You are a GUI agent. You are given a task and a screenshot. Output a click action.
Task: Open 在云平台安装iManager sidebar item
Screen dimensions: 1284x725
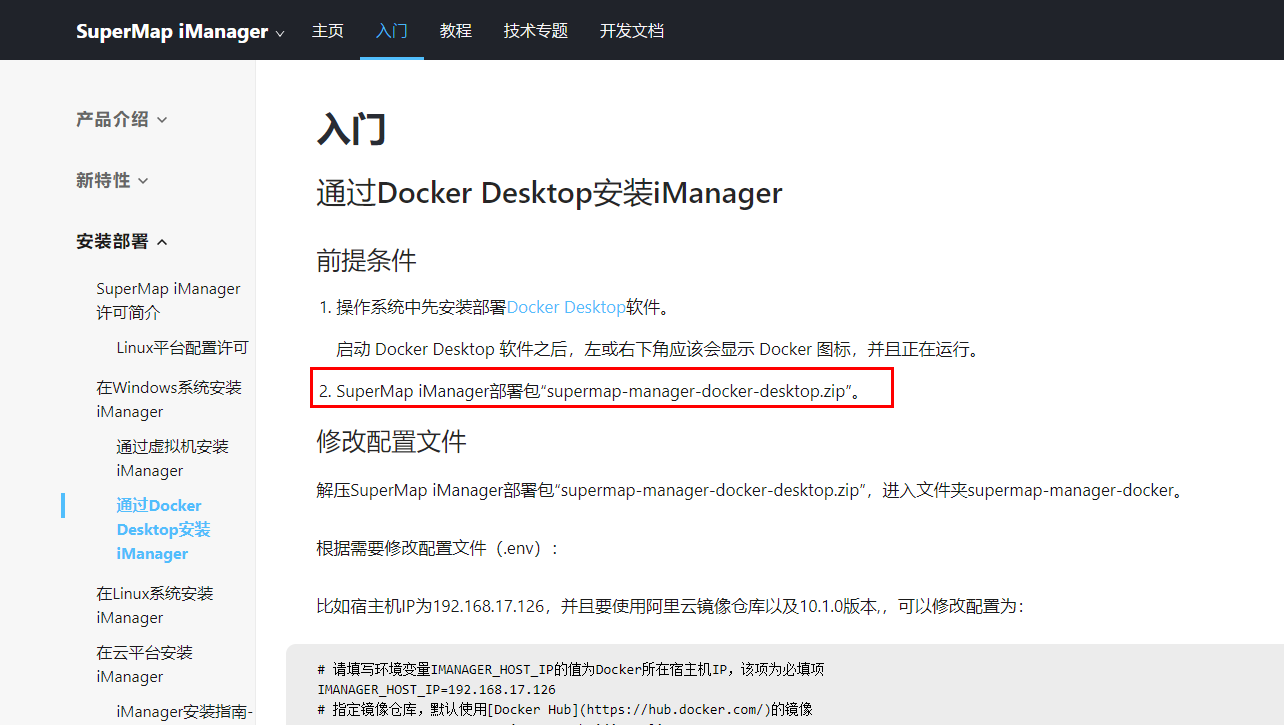144,664
